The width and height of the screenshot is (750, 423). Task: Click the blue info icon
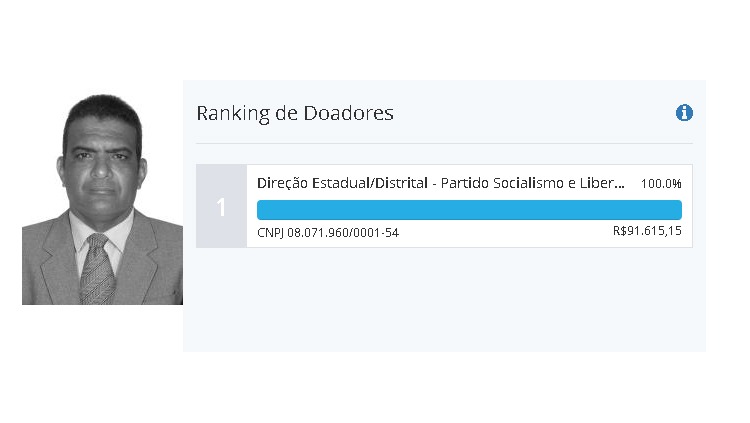pyautogui.click(x=685, y=113)
